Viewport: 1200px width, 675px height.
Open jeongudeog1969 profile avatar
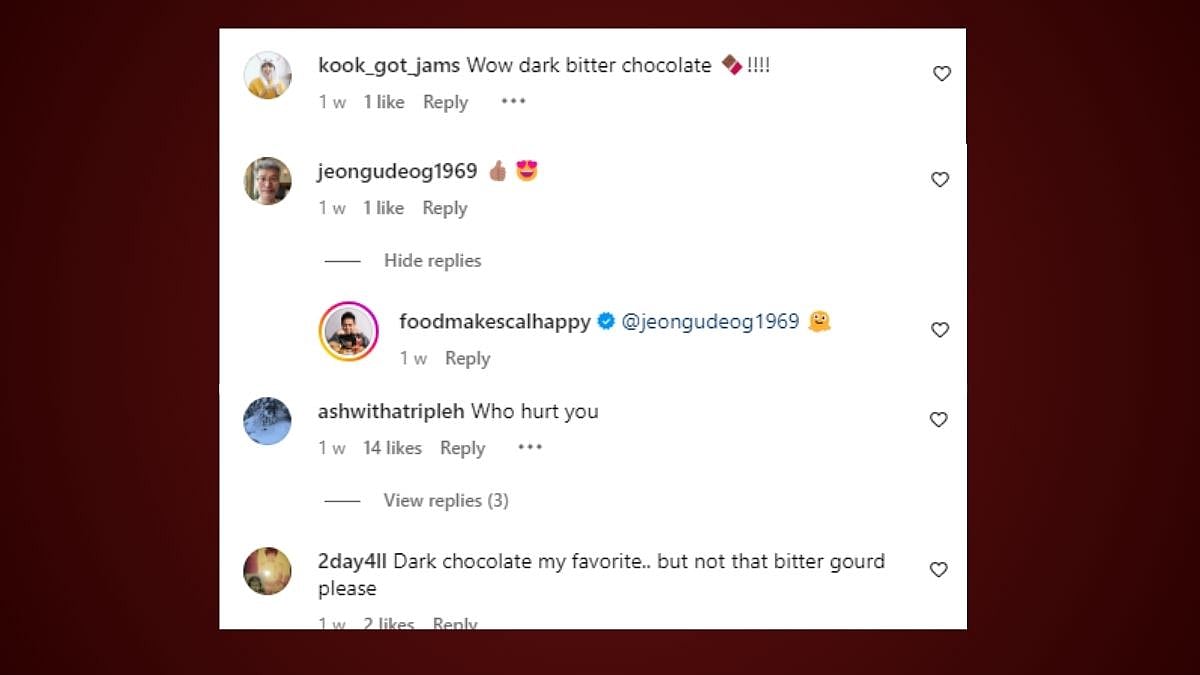point(268,181)
